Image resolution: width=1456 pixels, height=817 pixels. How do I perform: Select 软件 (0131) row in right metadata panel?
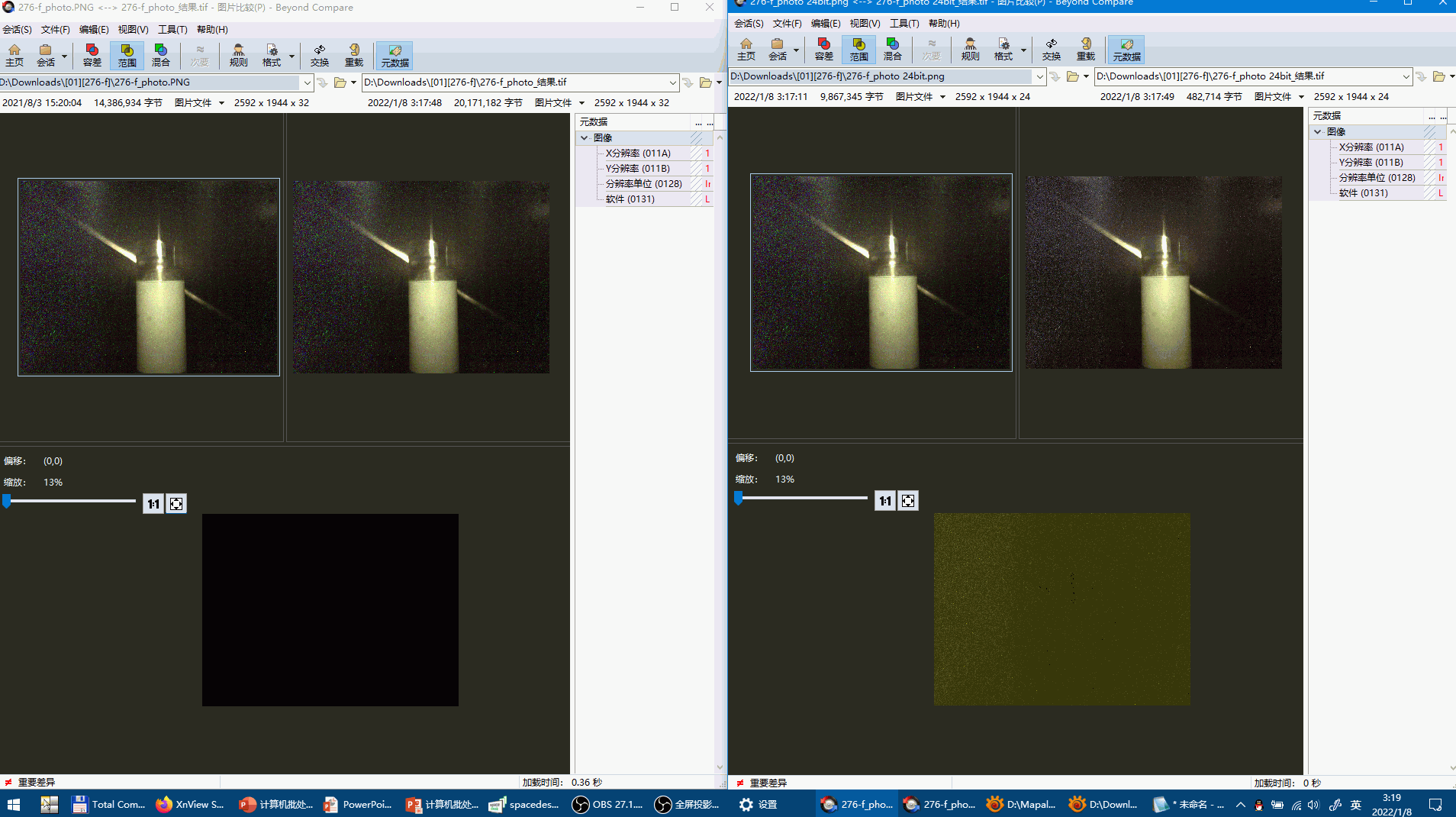pyautogui.click(x=1363, y=193)
